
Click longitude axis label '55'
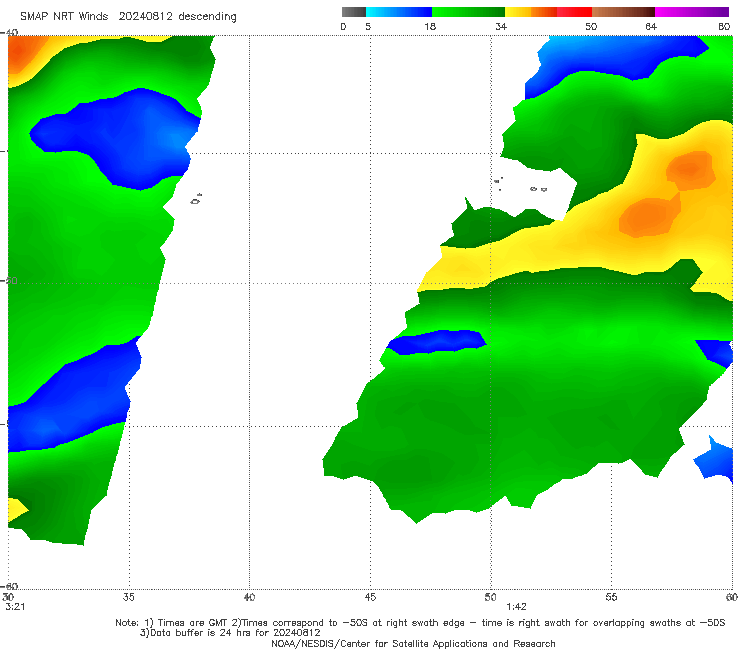click(611, 597)
